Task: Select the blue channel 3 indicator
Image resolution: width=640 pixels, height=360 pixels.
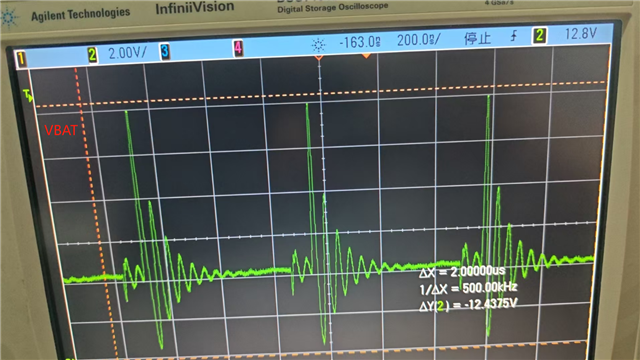Action: (164, 51)
